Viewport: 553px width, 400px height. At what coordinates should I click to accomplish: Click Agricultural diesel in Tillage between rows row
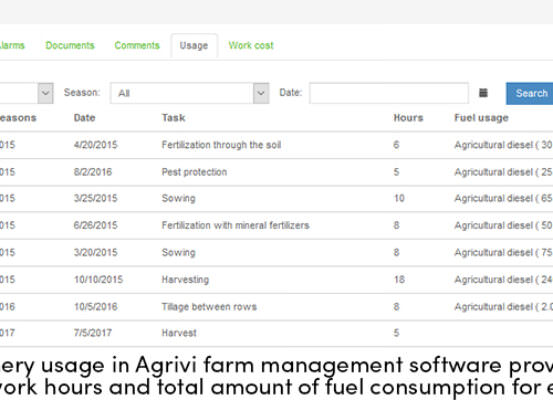point(504,307)
